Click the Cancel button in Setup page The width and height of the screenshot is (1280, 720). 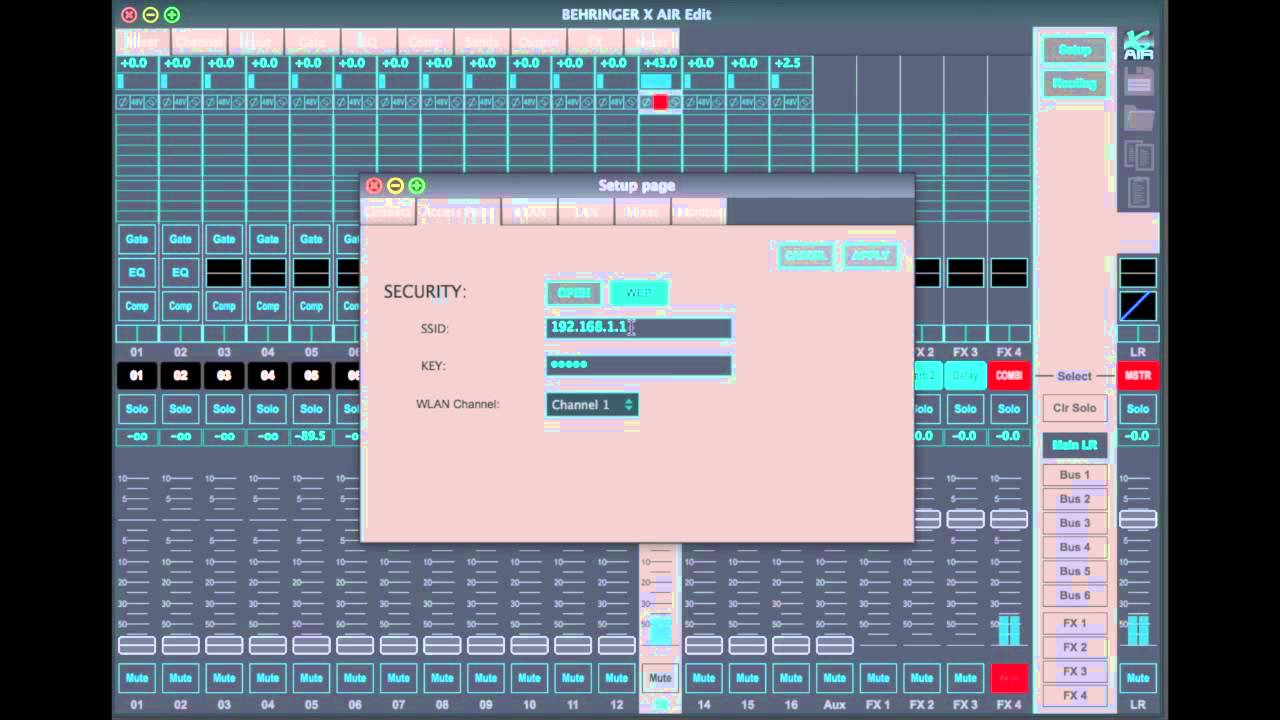pos(805,256)
